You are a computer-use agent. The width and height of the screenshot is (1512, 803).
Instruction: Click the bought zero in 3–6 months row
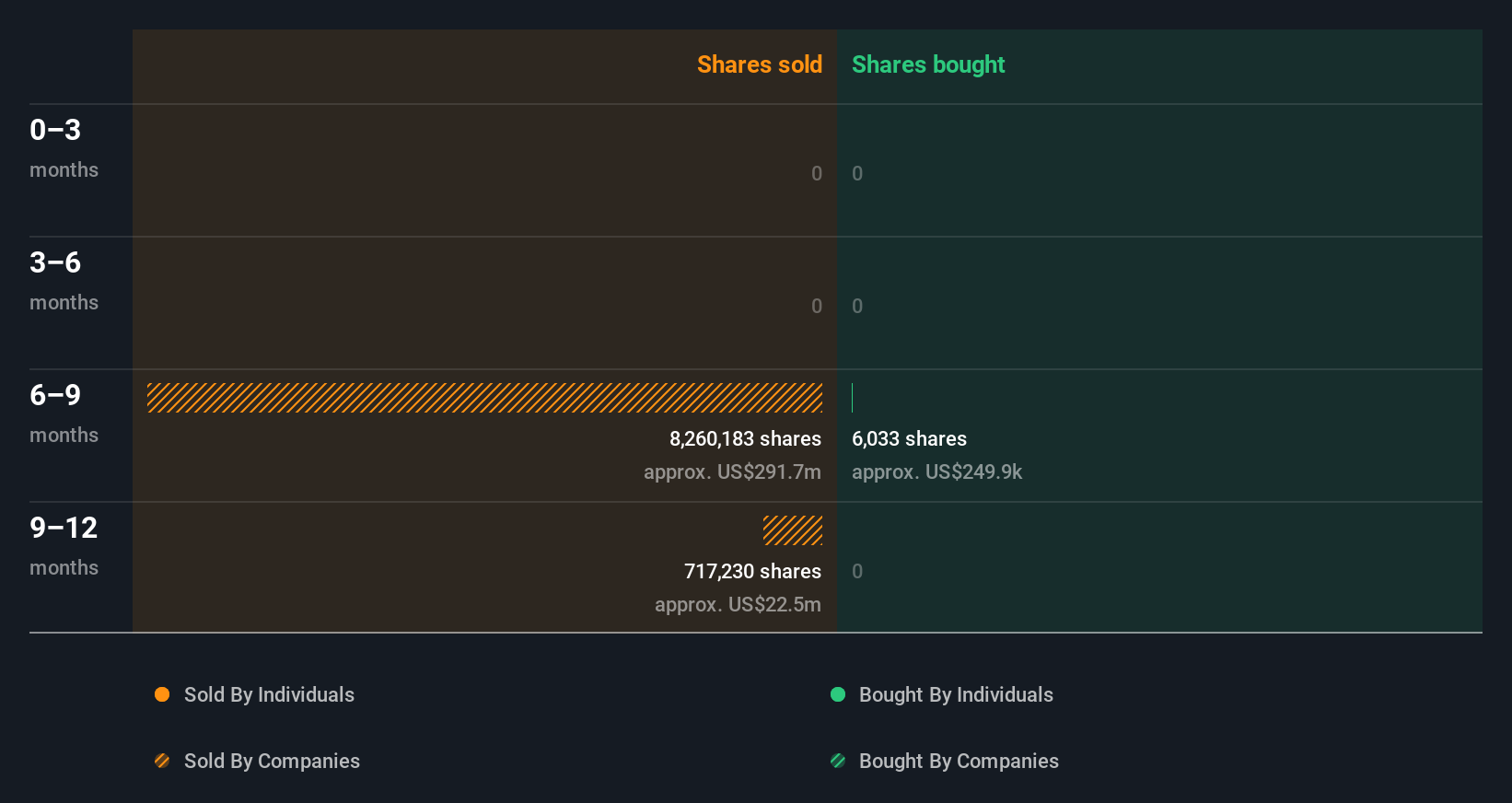(x=857, y=306)
